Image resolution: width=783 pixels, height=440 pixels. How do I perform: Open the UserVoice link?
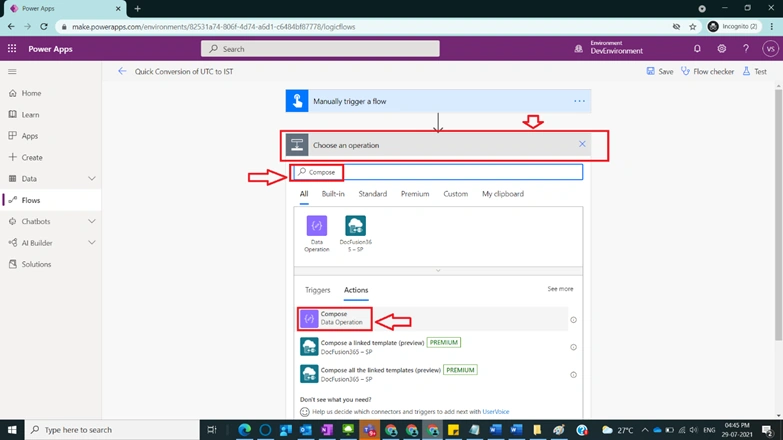[x=495, y=412]
